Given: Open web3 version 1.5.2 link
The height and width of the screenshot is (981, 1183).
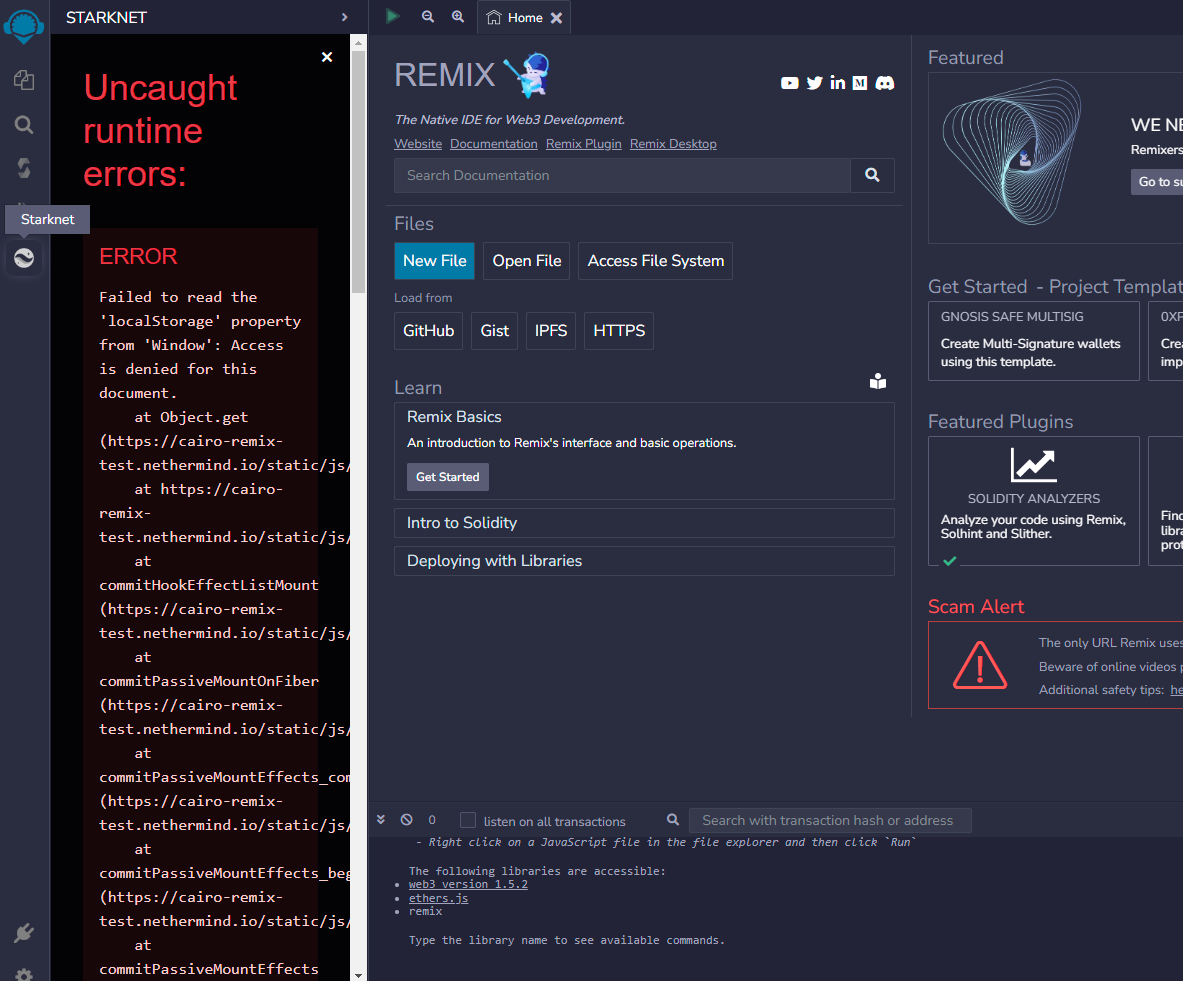Looking at the screenshot, I should coord(468,884).
